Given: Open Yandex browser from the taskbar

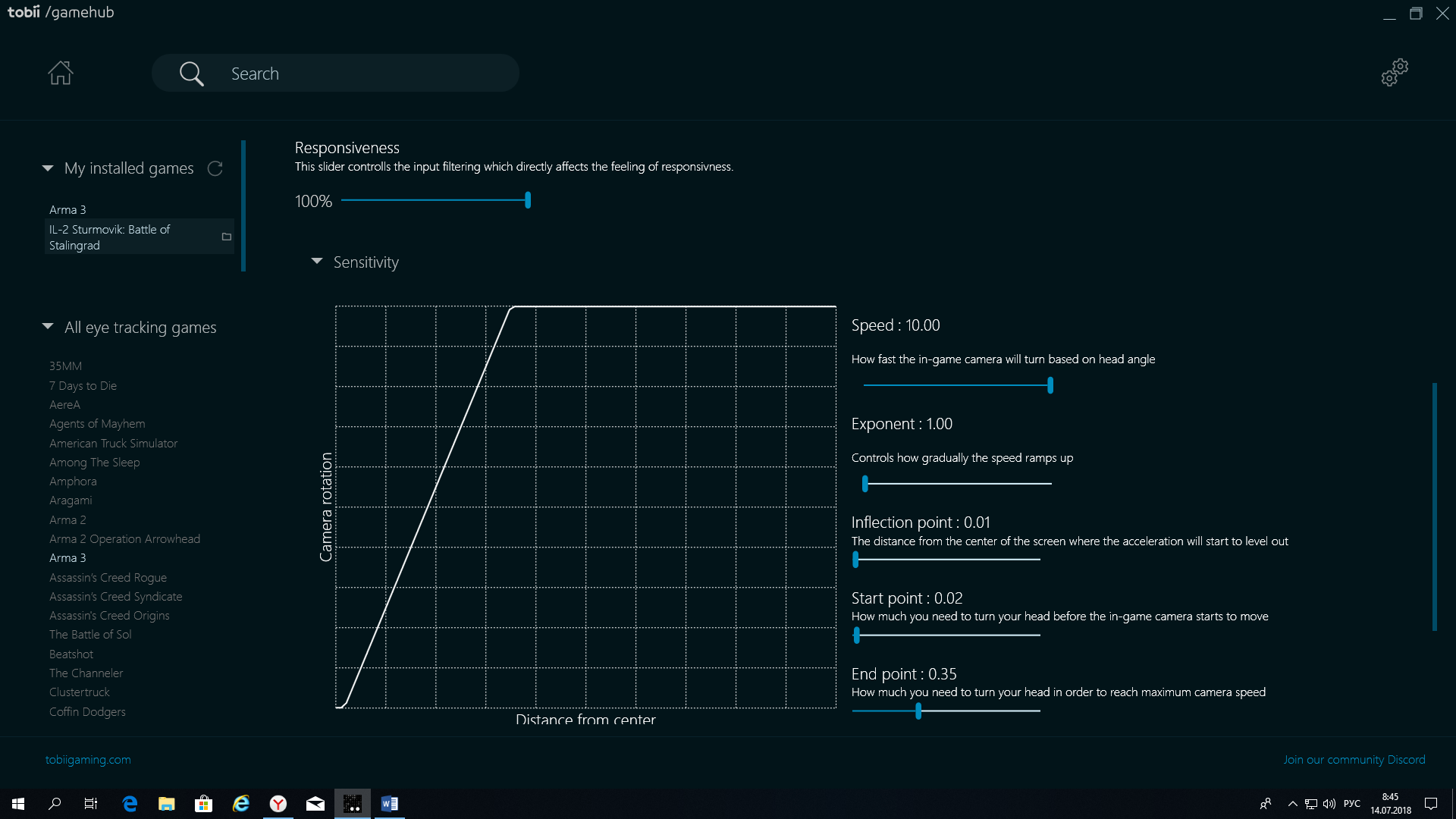Looking at the screenshot, I should pos(278,804).
